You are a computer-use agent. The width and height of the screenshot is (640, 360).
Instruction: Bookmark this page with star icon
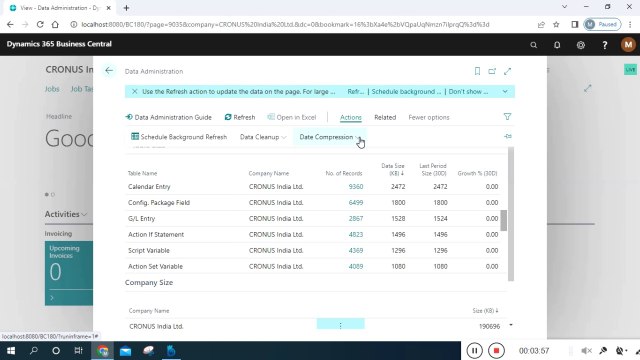pos(556,24)
